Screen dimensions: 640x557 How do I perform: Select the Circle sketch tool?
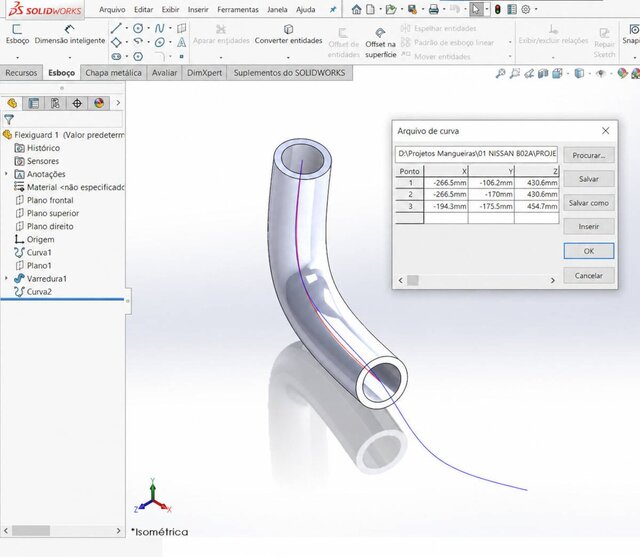138,28
